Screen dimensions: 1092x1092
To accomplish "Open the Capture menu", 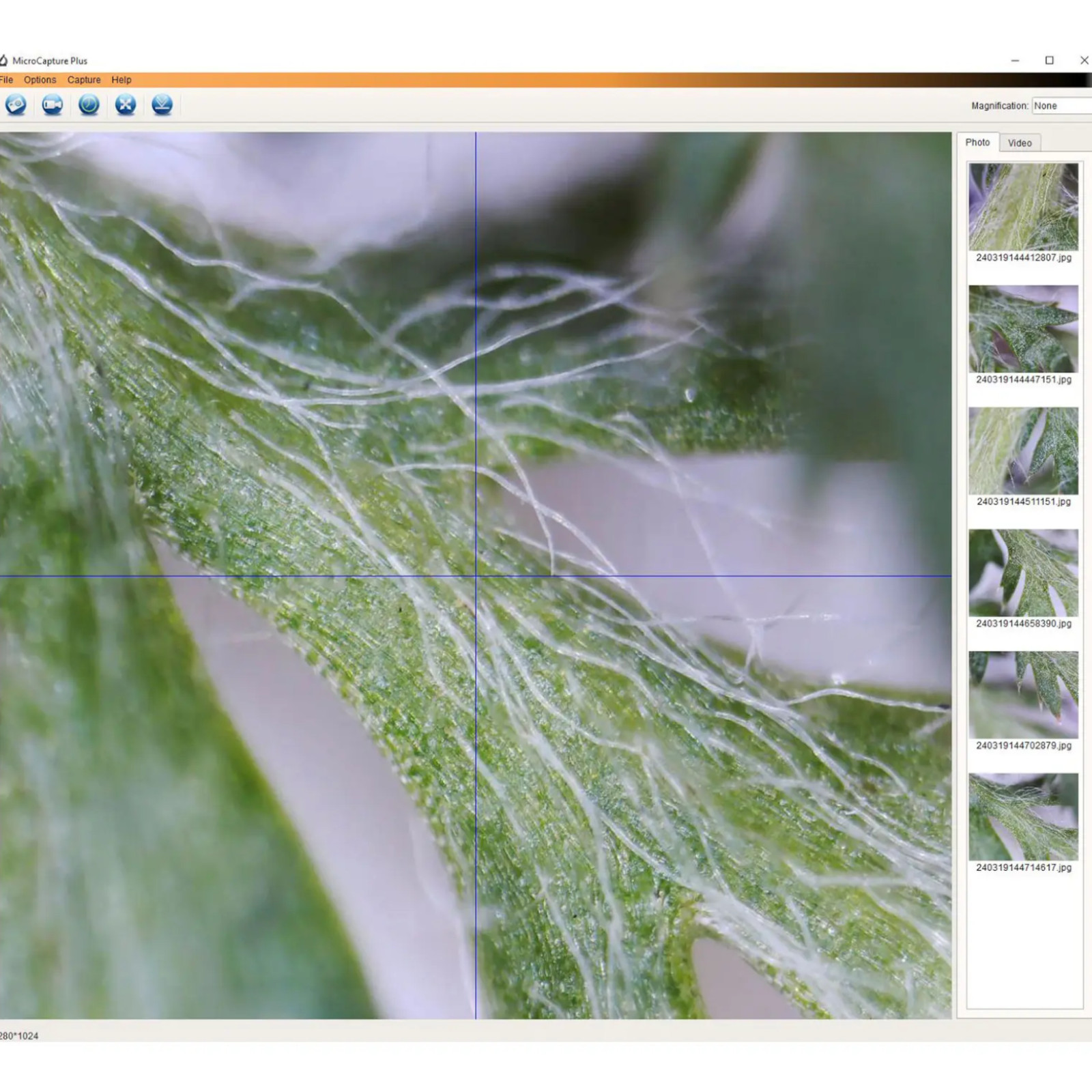I will click(x=84, y=80).
